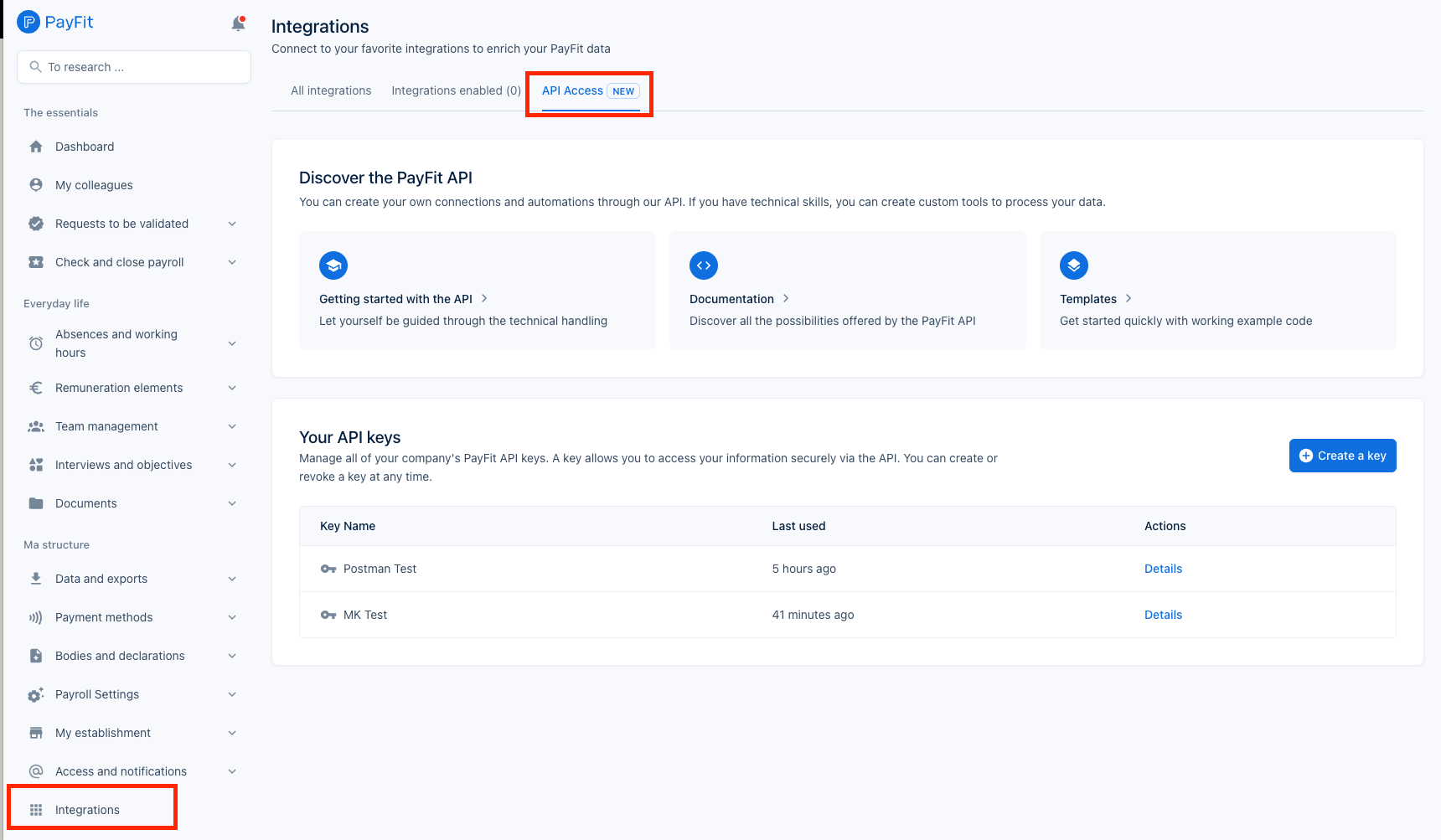Viewport: 1441px width, 840px height.
Task: Click the Payment methods contactless icon
Action: 36,617
